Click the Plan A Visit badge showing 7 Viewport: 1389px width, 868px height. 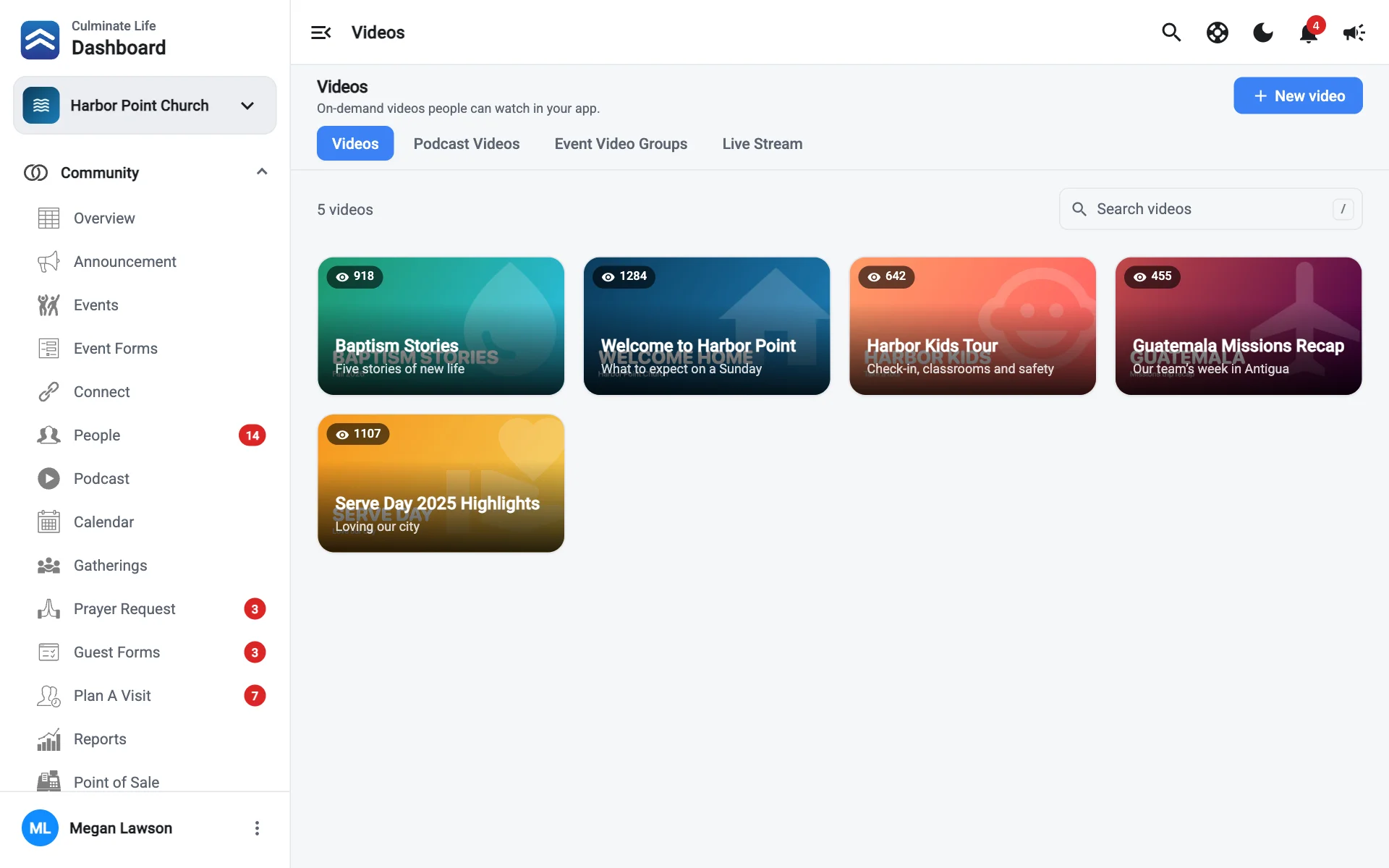[255, 696]
